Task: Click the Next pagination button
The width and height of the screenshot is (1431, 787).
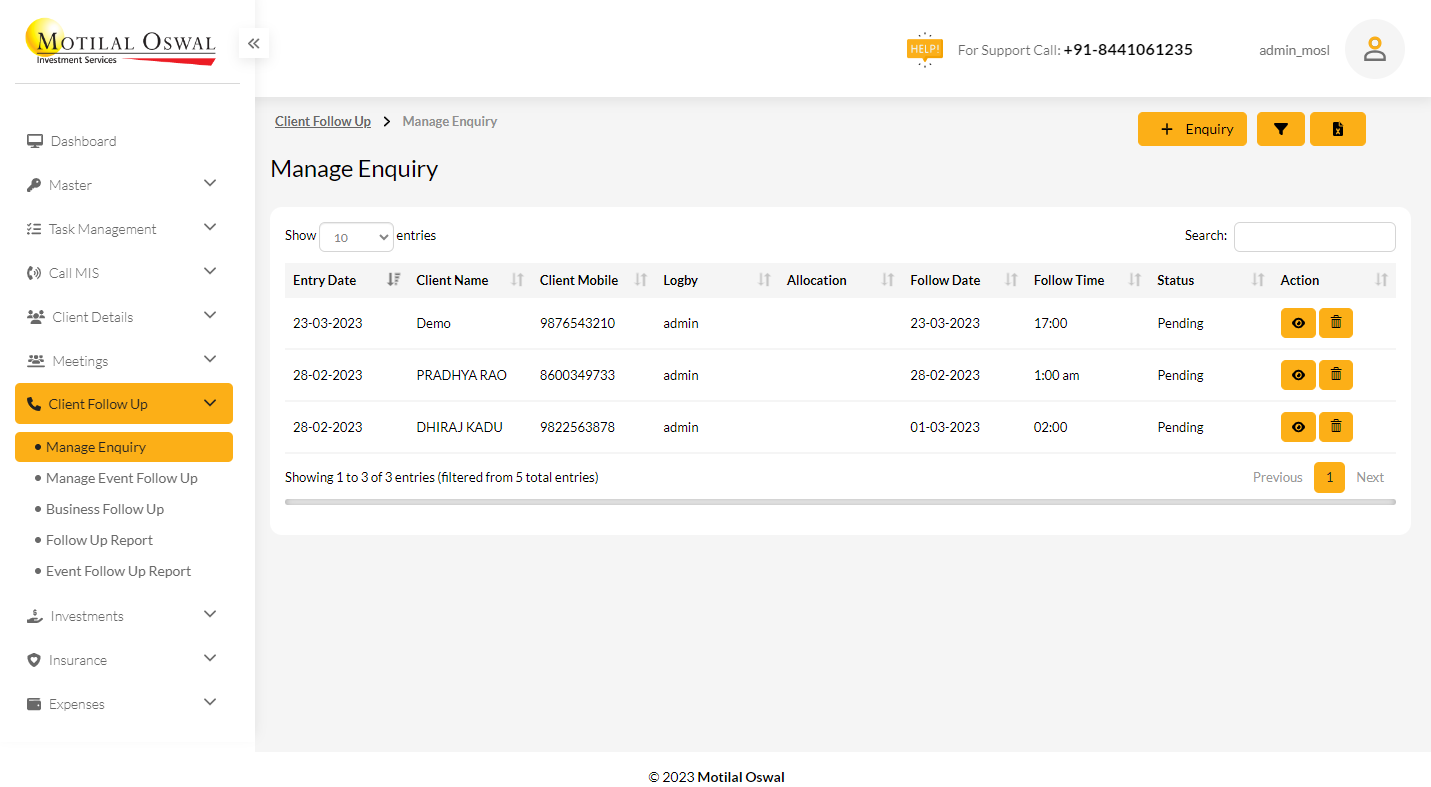Action: tap(1370, 477)
